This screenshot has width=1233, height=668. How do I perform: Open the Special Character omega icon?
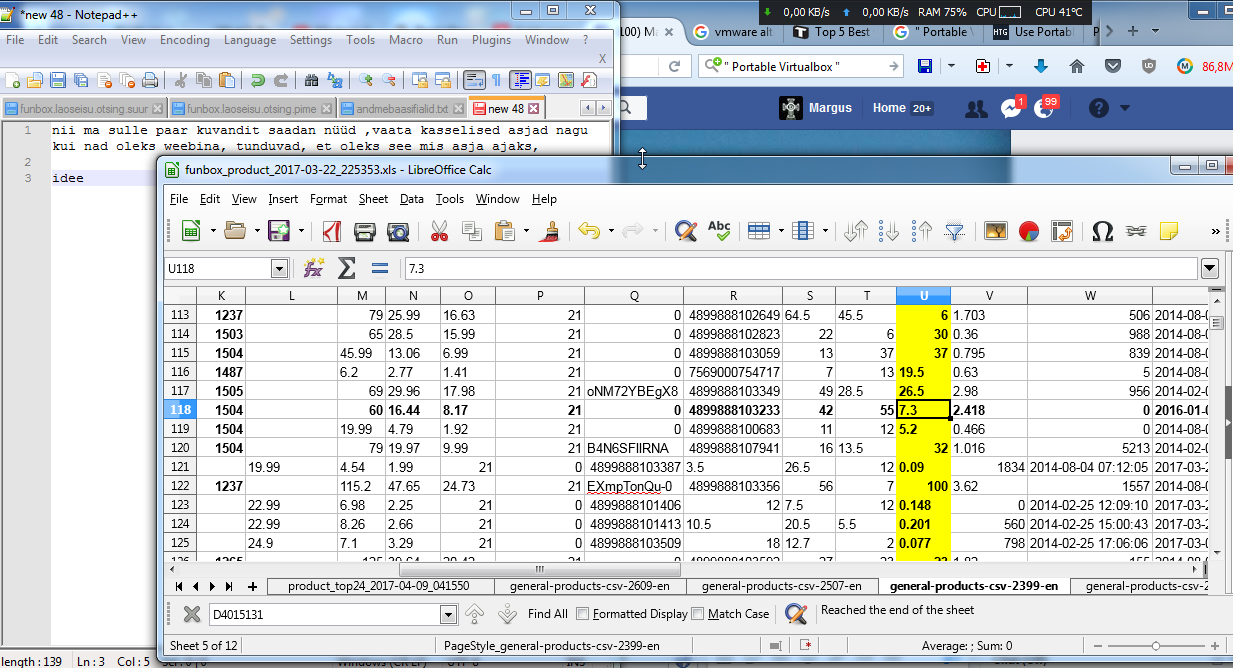pos(1102,232)
